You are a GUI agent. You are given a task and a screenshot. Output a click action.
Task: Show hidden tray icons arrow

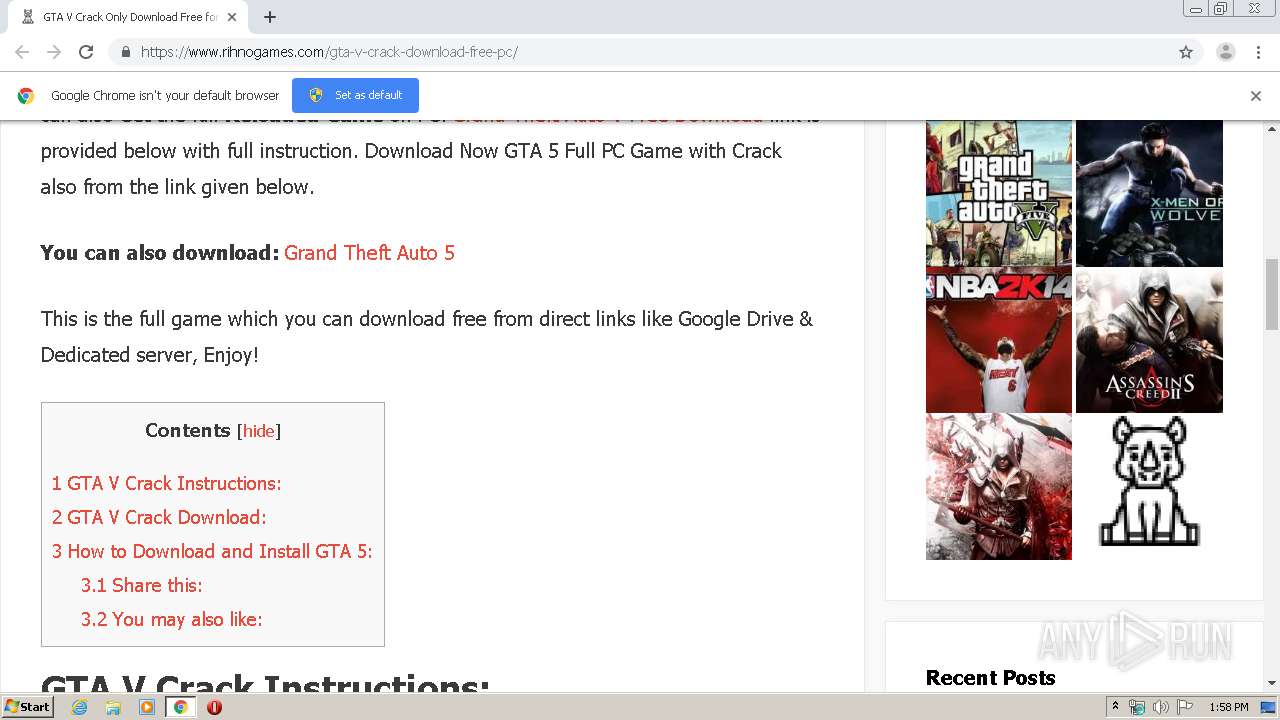[1117, 707]
